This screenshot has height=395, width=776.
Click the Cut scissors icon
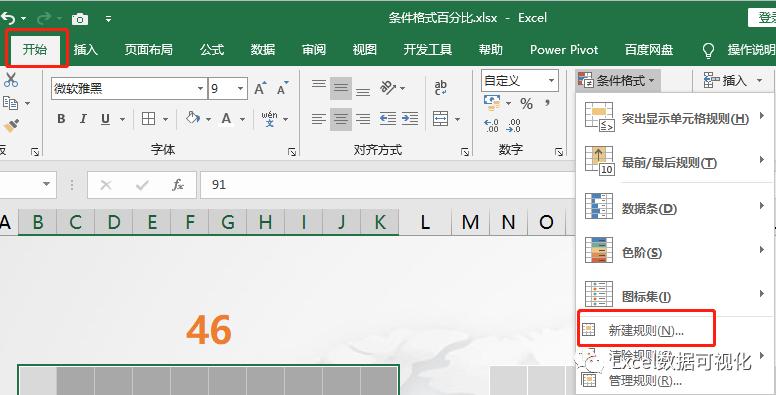click(10, 80)
